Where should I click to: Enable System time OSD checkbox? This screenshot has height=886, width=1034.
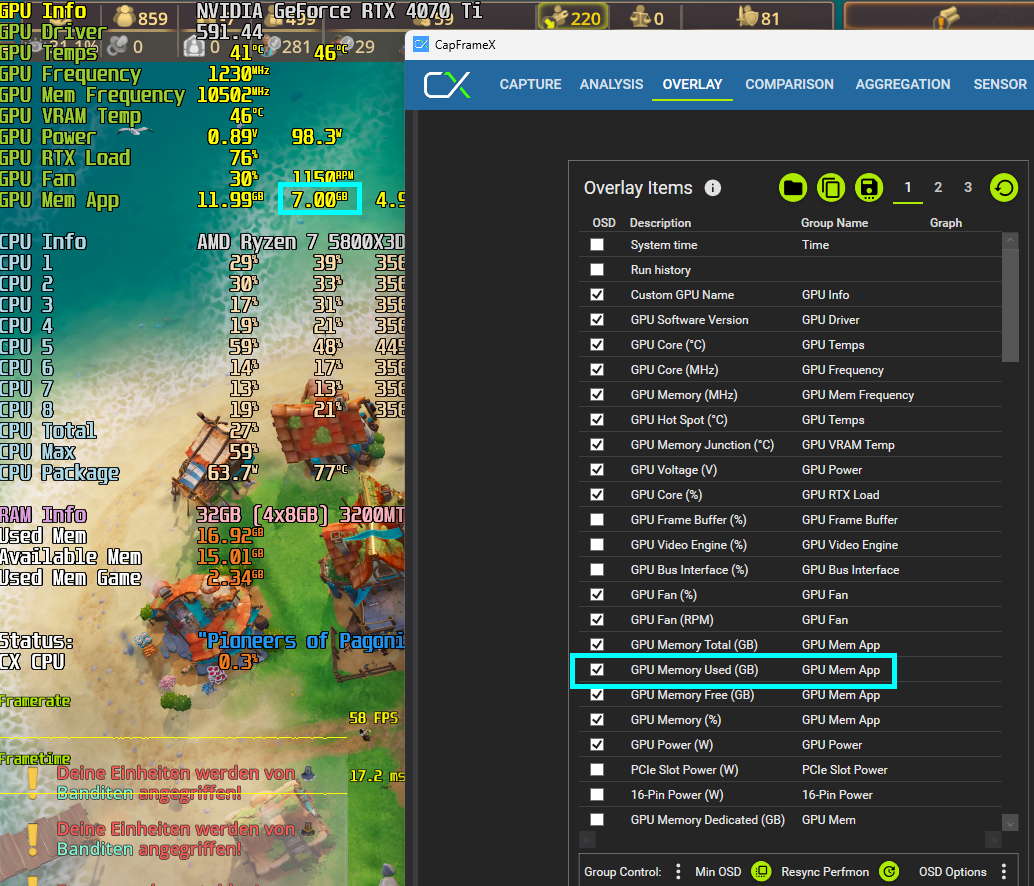click(597, 245)
